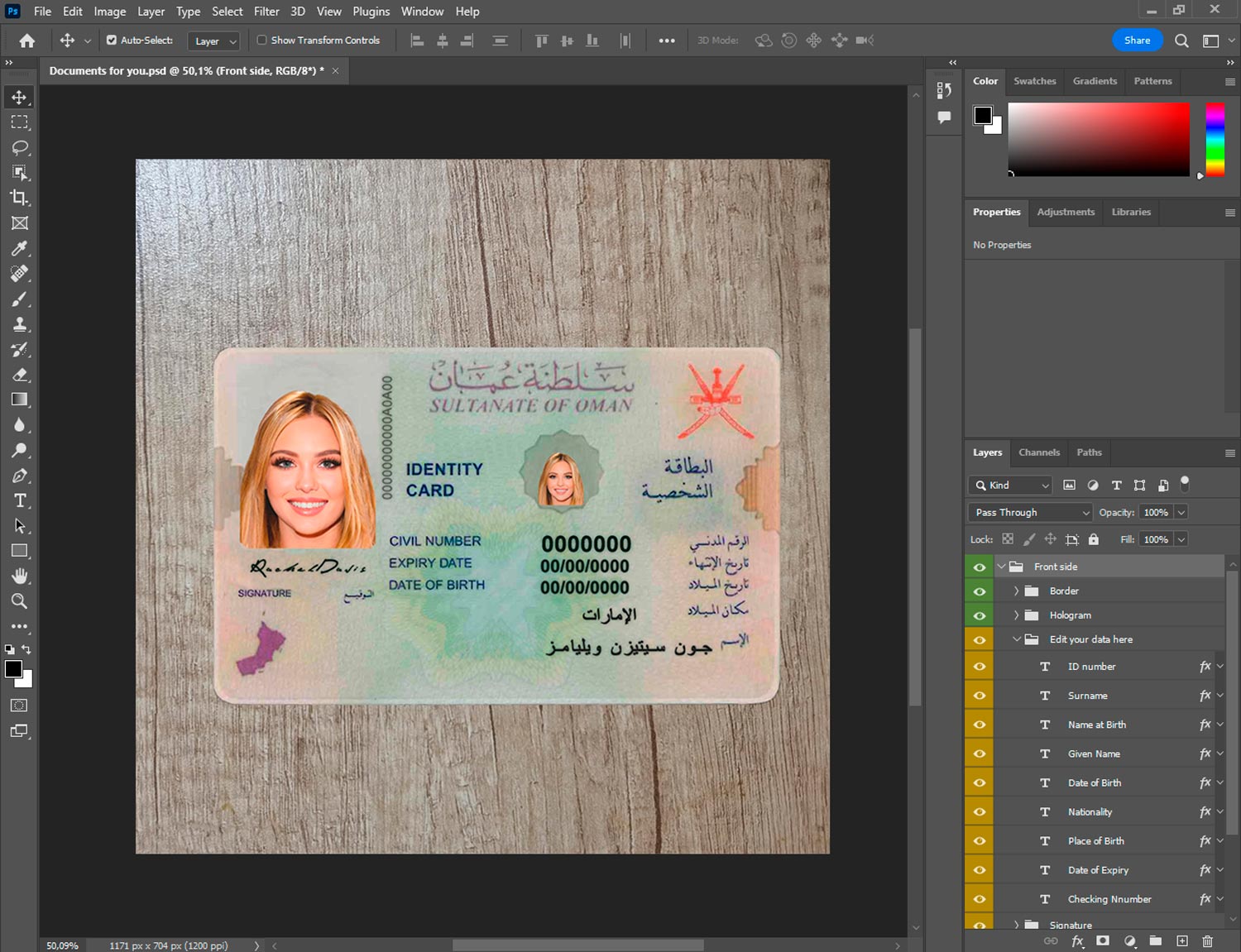Pick the Eyedropper tool

[19, 248]
